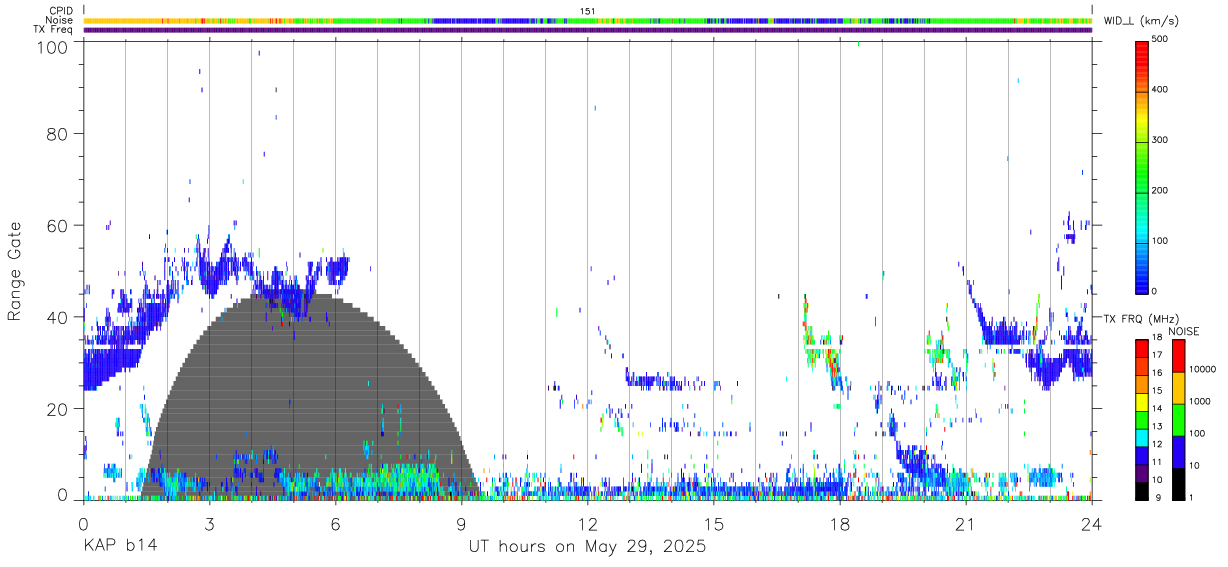Screen dimensions: 1228x567
Task: Click the 500 label on width colorbar
Action: [x=1160, y=39]
